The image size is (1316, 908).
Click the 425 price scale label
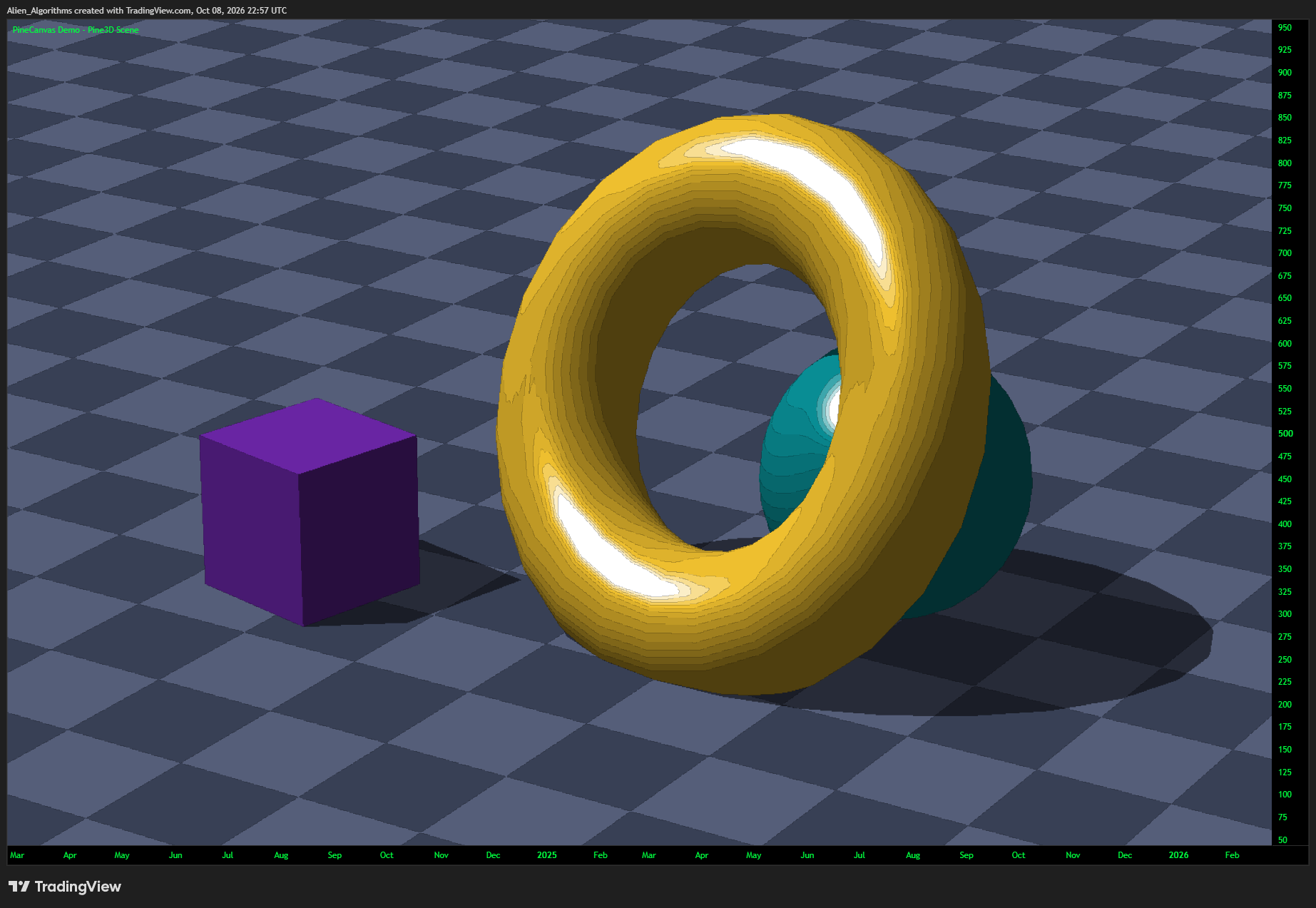pyautogui.click(x=1285, y=501)
